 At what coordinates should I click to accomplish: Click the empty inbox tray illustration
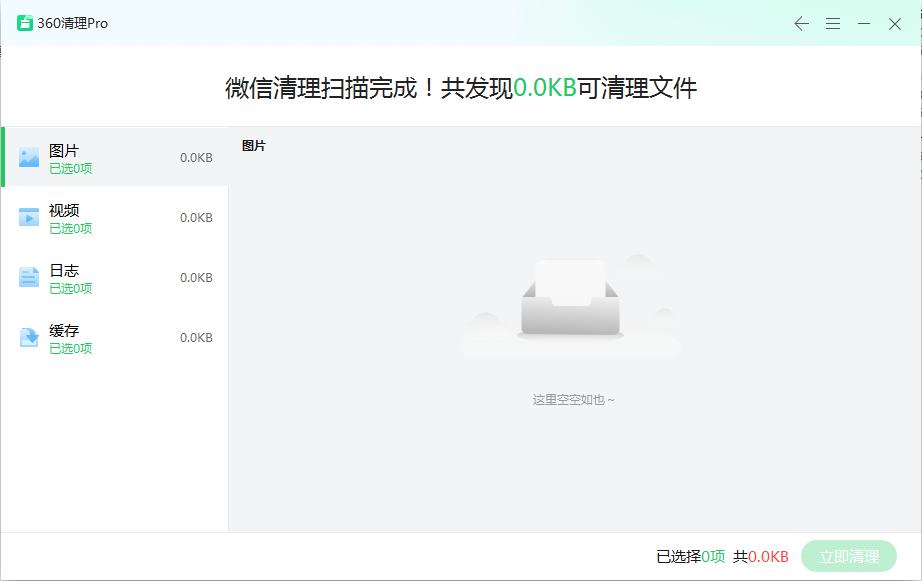571,300
